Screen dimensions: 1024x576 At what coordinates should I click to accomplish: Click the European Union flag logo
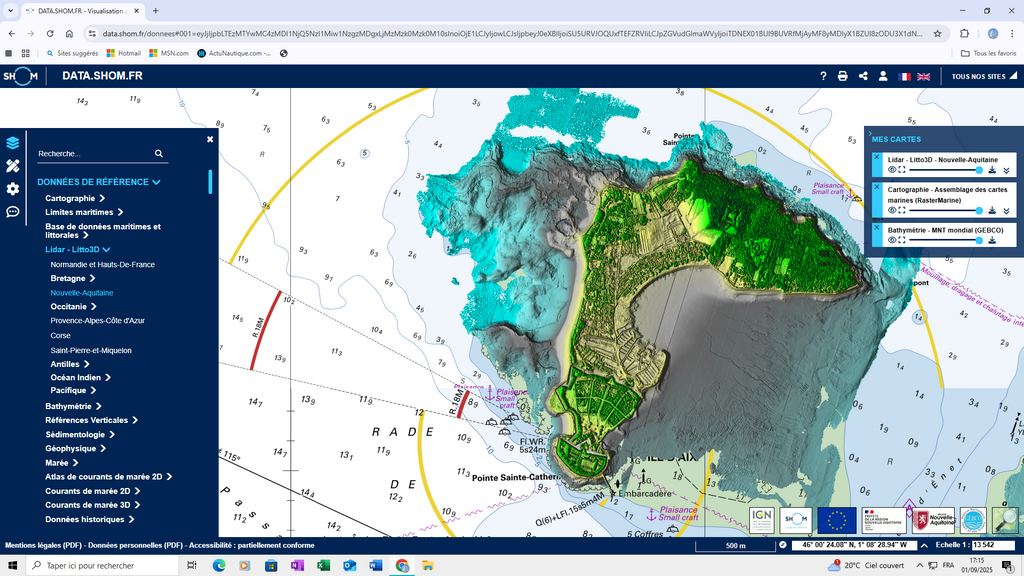837,520
